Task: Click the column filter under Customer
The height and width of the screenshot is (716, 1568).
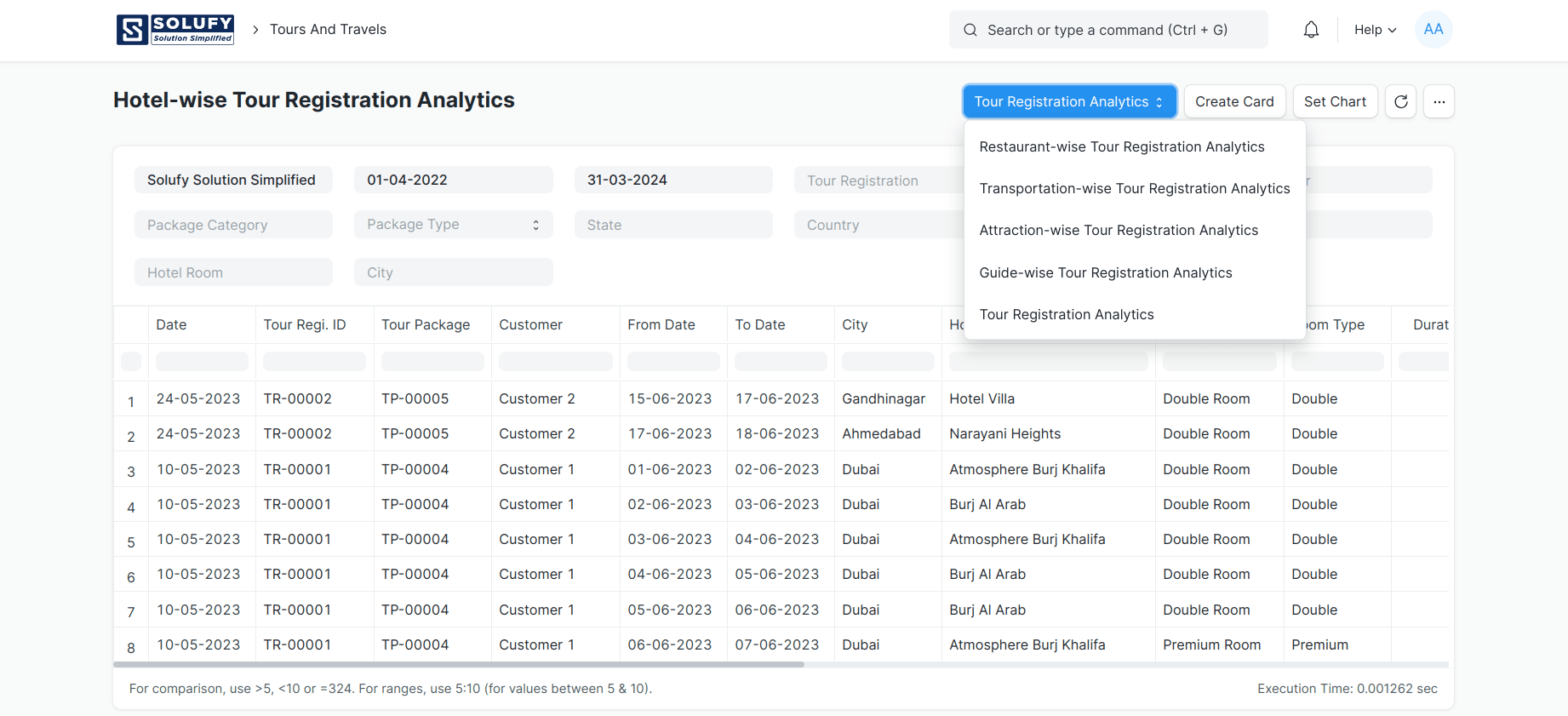Action: (556, 361)
